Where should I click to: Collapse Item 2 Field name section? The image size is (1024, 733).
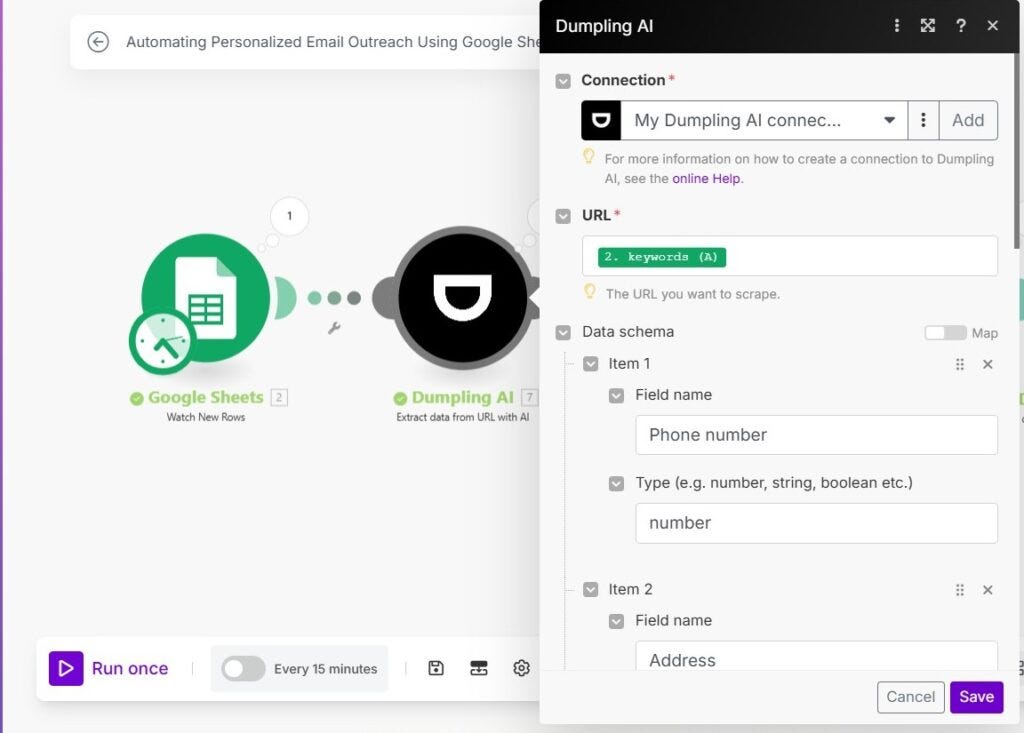(616, 621)
